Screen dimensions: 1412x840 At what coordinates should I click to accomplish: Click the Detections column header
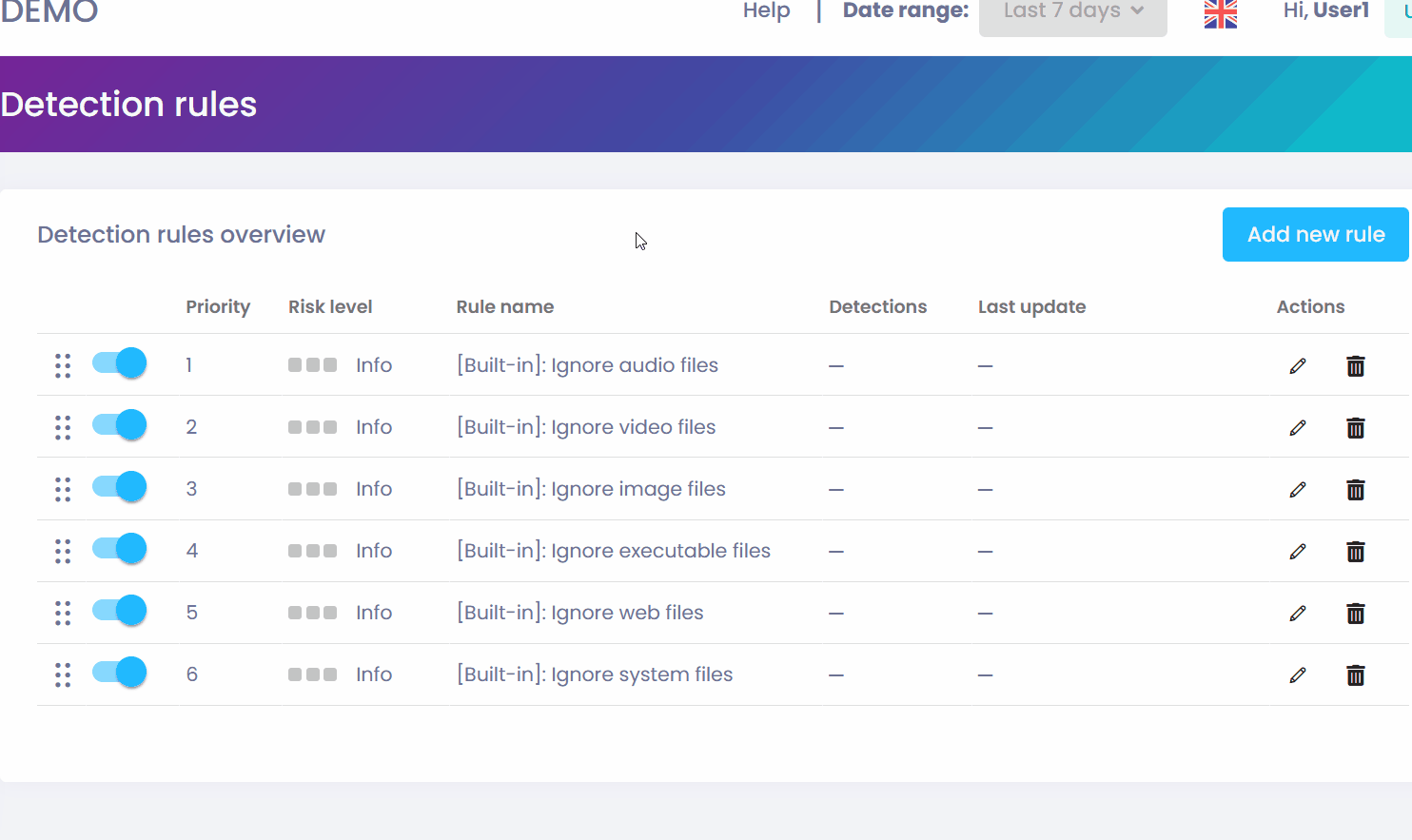coord(878,306)
